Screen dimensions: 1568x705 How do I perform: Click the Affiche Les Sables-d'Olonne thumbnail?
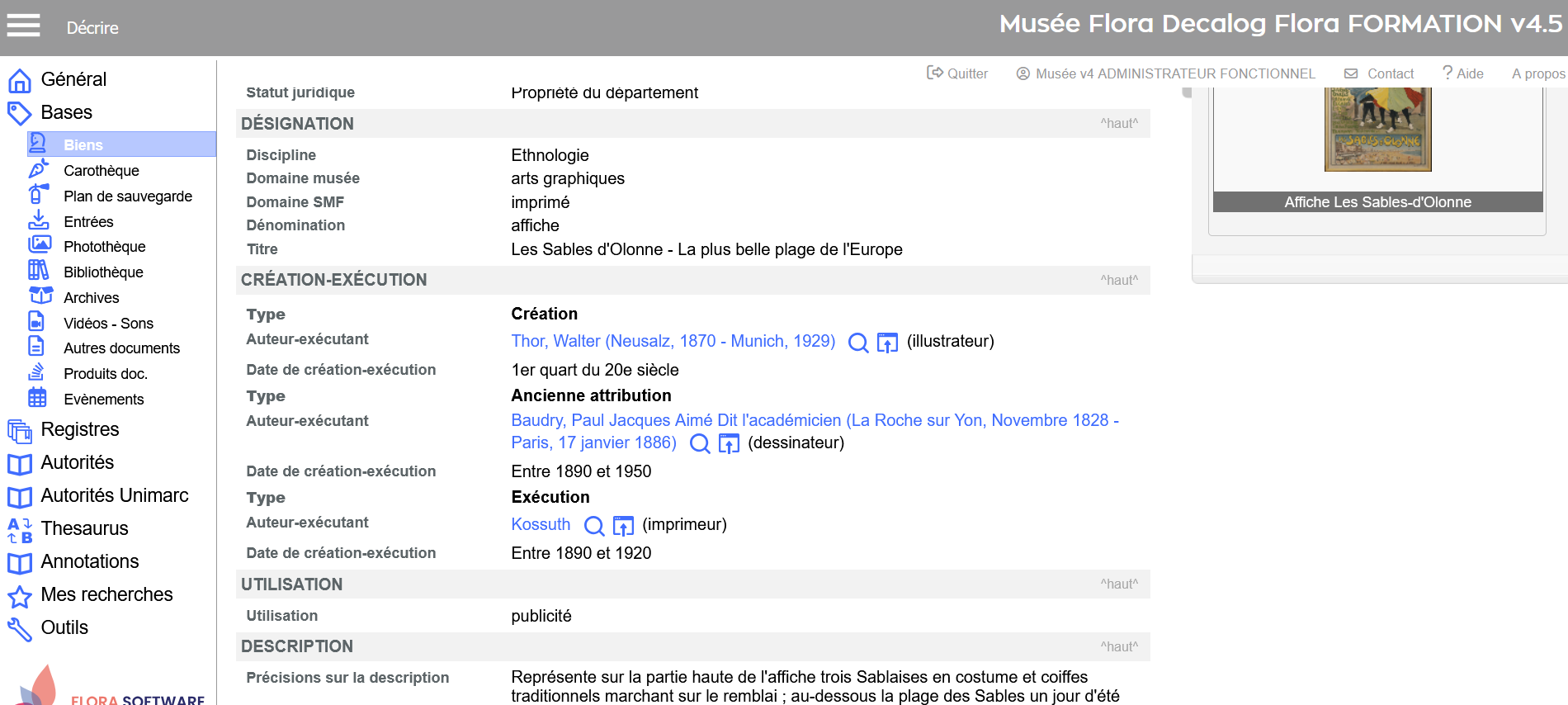coord(1377,132)
